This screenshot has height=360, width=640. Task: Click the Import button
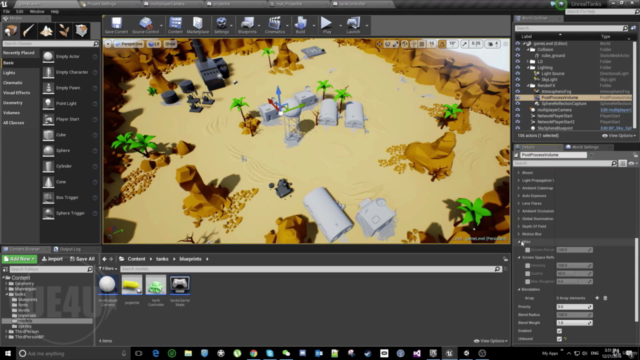pyautogui.click(x=52, y=259)
